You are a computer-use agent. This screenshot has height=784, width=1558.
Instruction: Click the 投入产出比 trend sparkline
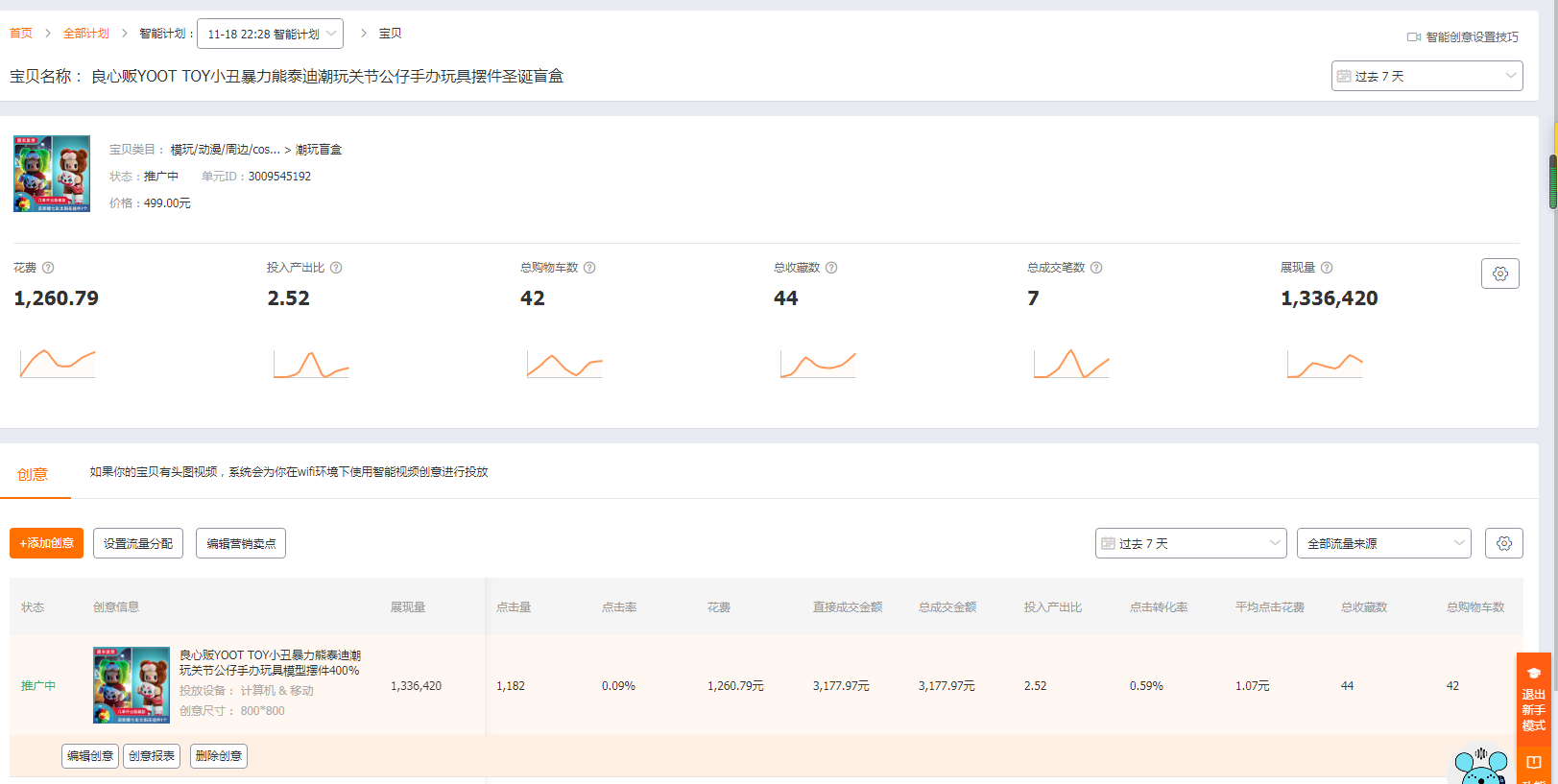[x=311, y=365]
